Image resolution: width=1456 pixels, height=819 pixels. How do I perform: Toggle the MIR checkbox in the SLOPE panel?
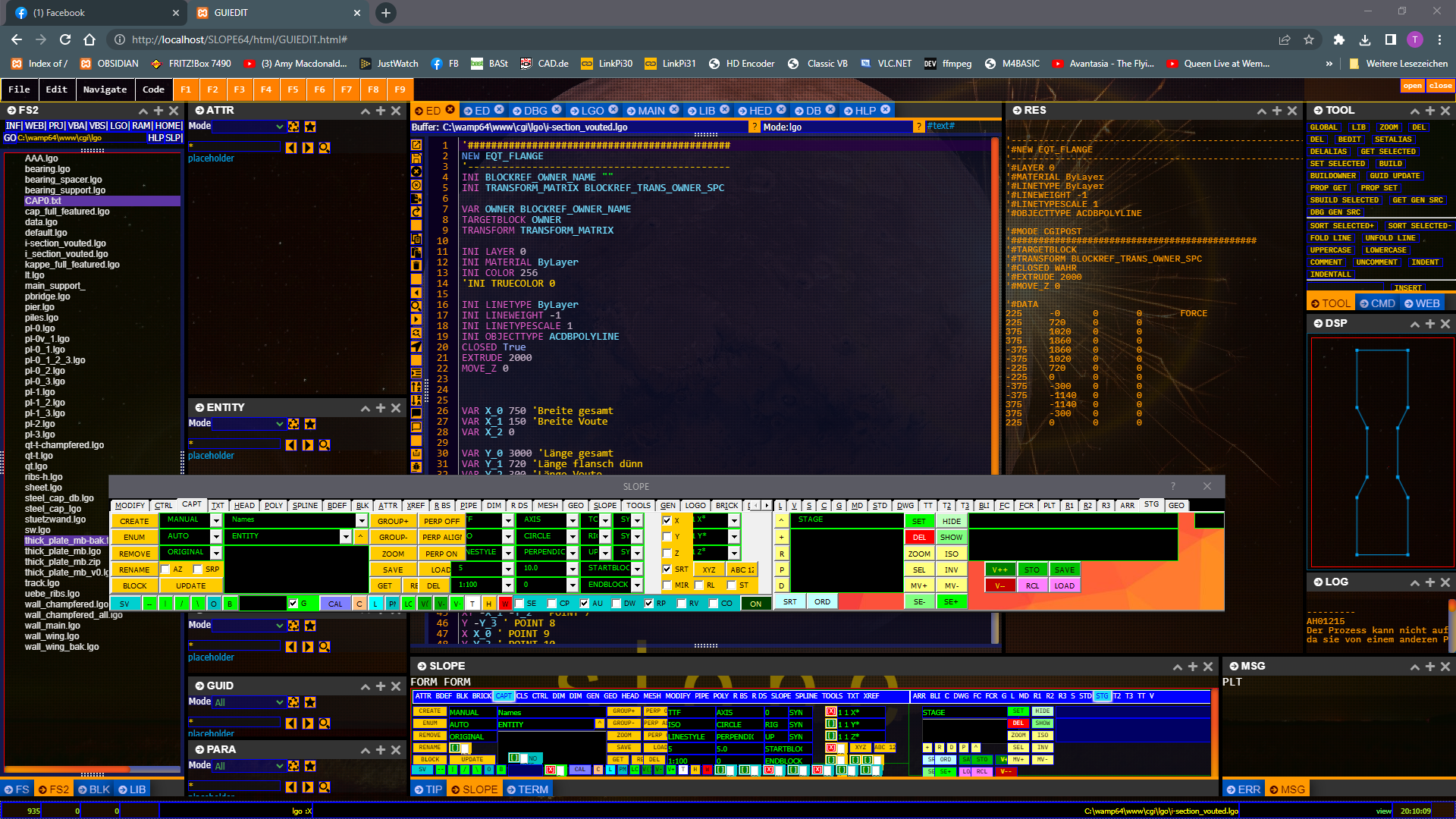click(667, 585)
